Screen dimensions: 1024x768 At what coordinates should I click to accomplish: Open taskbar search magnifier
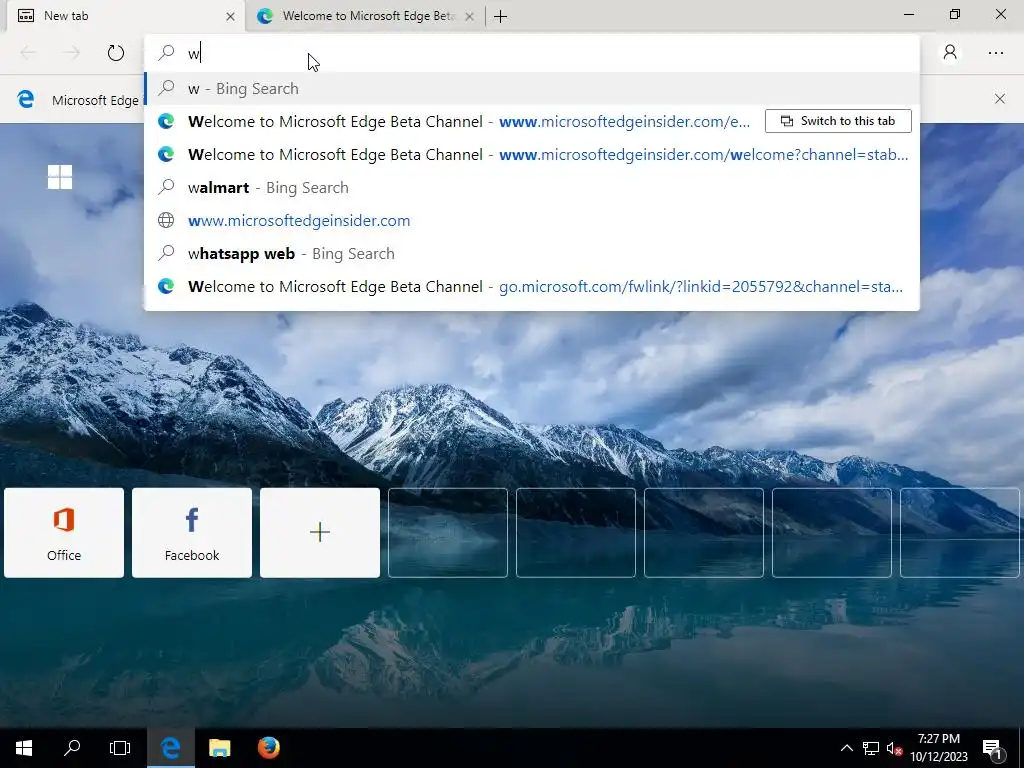pyautogui.click(x=72, y=748)
